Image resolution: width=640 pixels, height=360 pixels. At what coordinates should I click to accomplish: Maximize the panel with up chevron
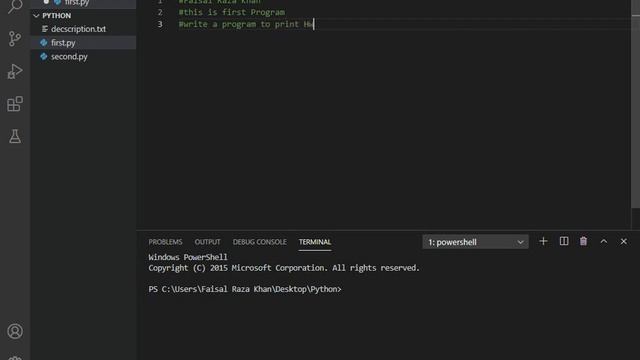click(604, 242)
